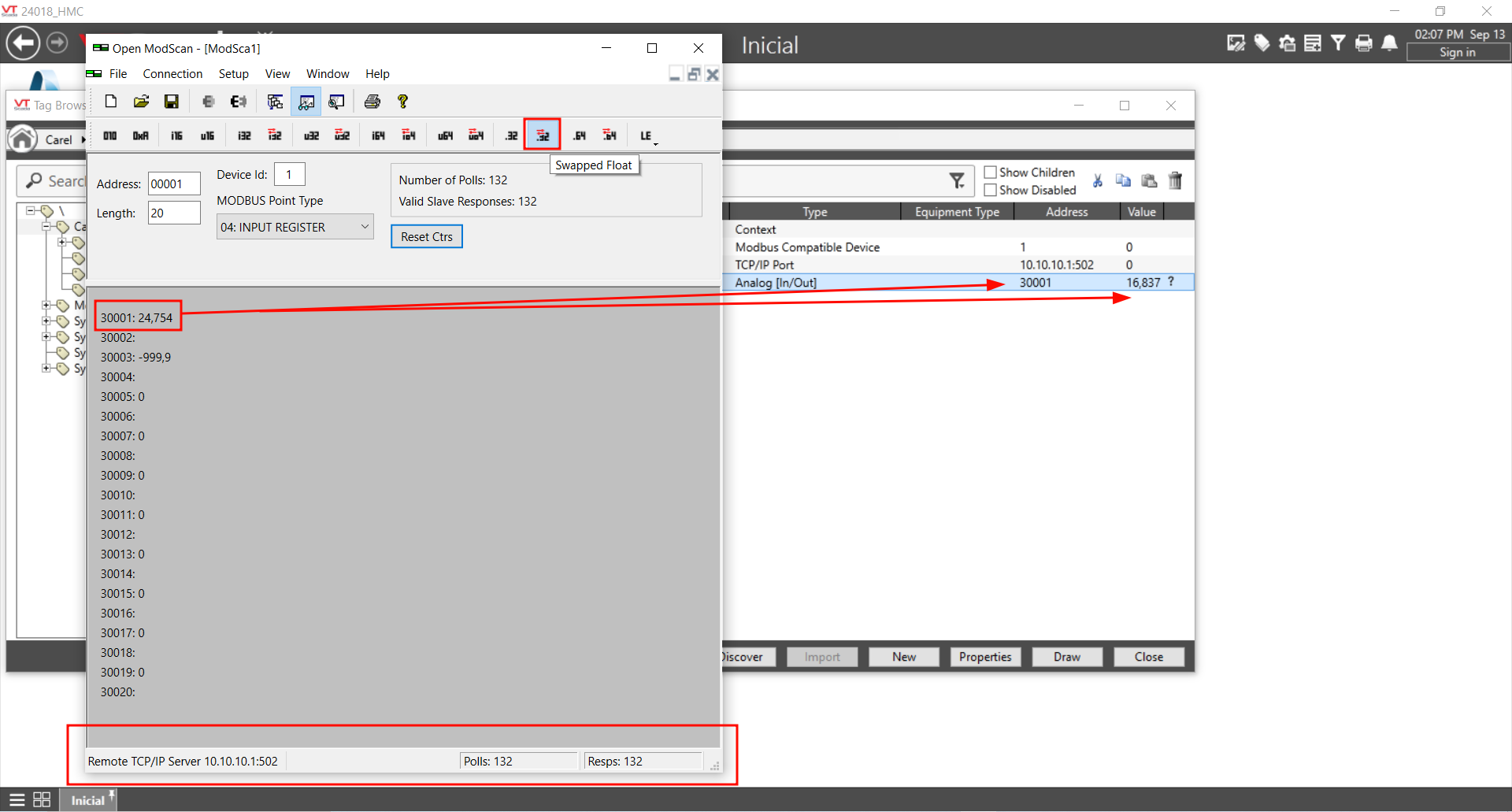Open the LE byte order dropdown
Image resolution: width=1512 pixels, height=812 pixels.
[x=648, y=136]
